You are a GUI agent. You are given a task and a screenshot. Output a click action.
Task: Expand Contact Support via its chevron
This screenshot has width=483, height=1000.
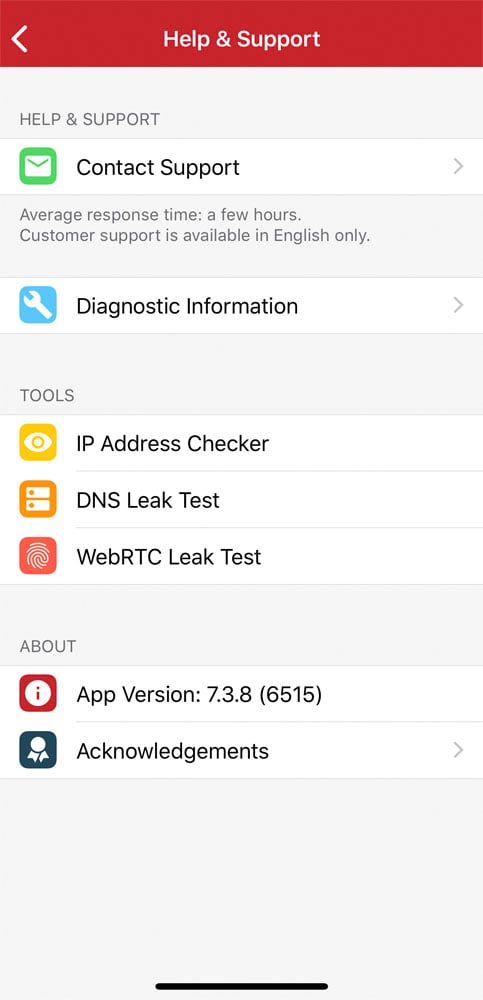tap(458, 166)
